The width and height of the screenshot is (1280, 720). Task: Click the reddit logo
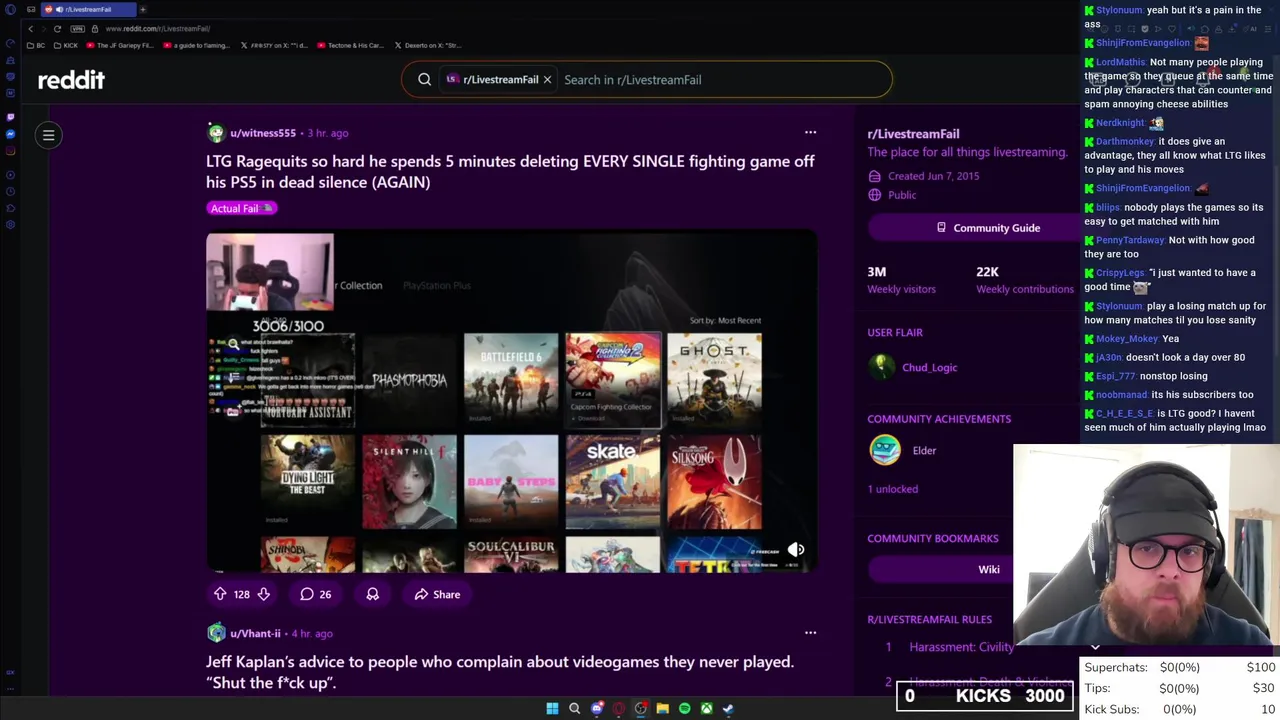tap(71, 80)
